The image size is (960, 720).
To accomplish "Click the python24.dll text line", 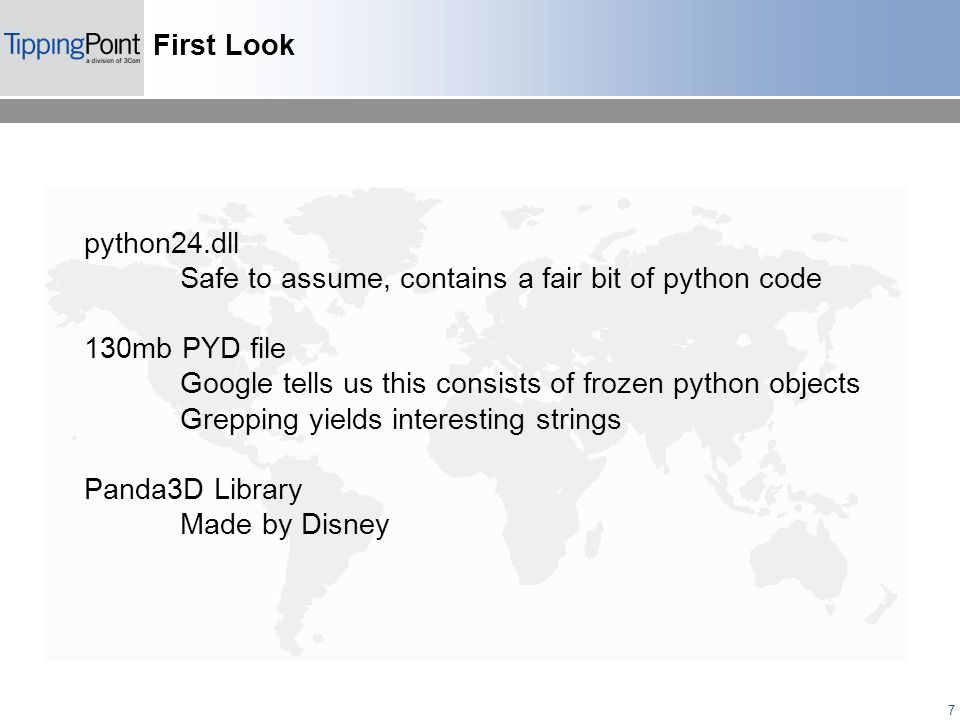I will click(161, 244).
